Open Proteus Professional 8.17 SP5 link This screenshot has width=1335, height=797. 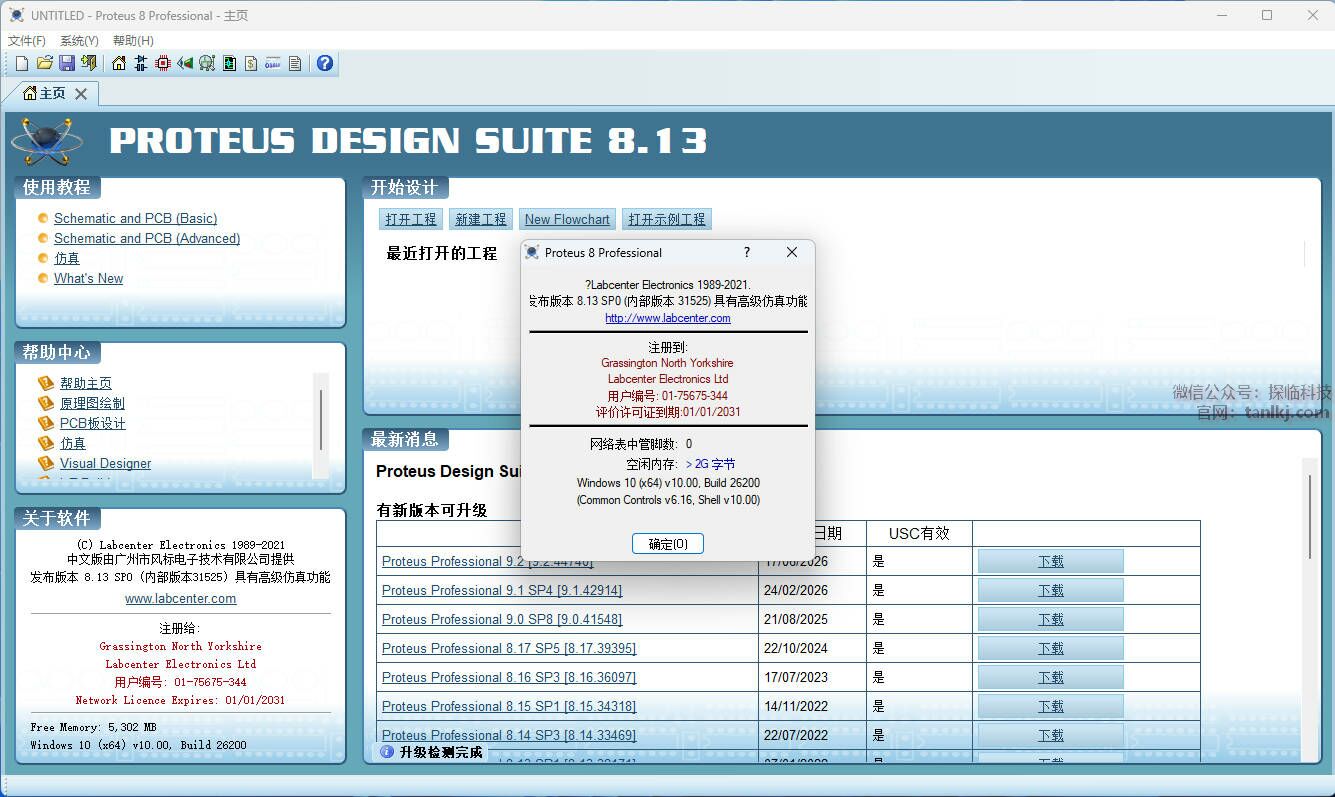(509, 648)
